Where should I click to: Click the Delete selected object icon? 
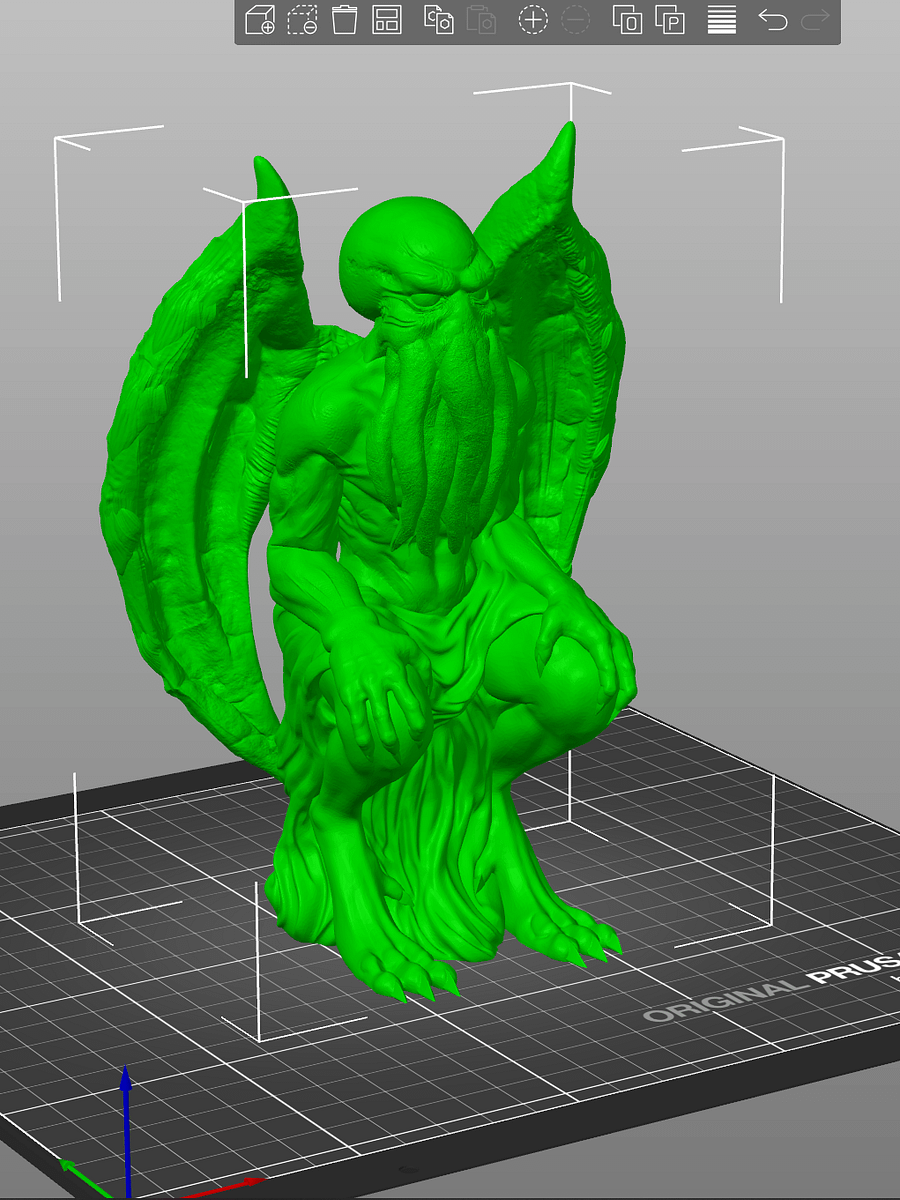[x=302, y=20]
